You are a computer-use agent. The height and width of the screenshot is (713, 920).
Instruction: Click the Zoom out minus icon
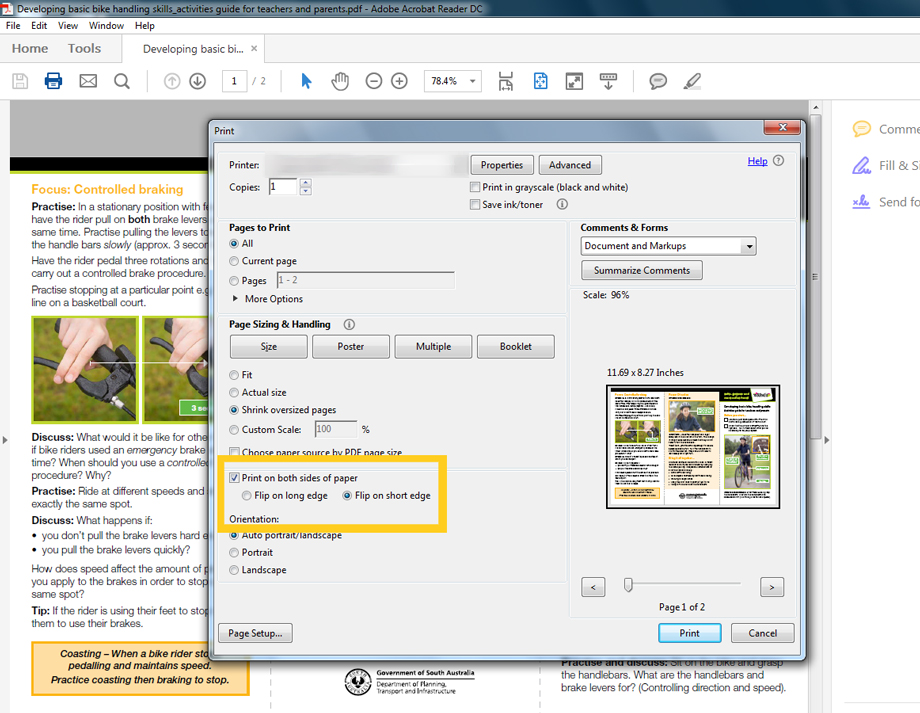[374, 81]
